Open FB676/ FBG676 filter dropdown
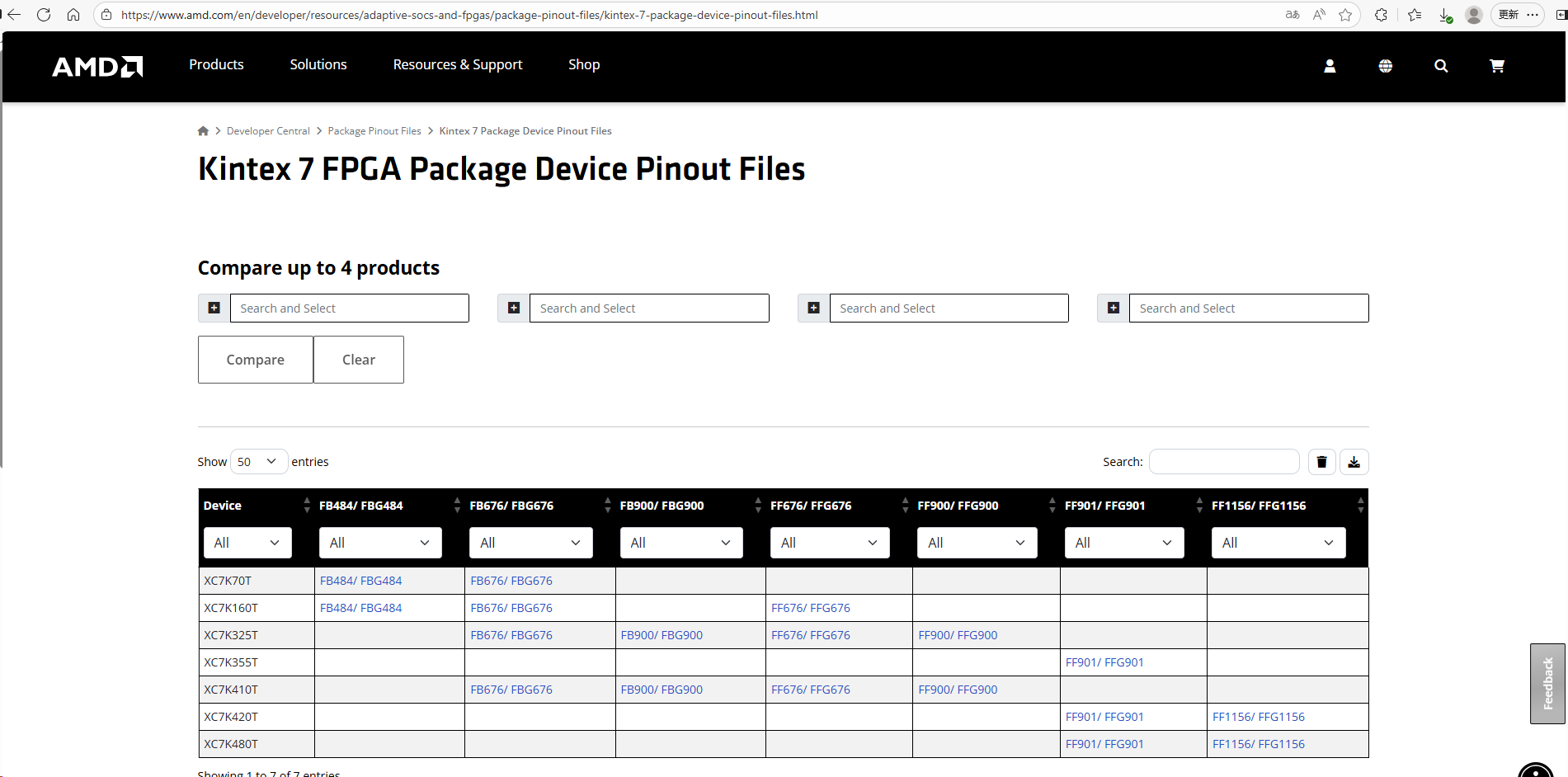This screenshot has width=1568, height=777. click(531, 543)
